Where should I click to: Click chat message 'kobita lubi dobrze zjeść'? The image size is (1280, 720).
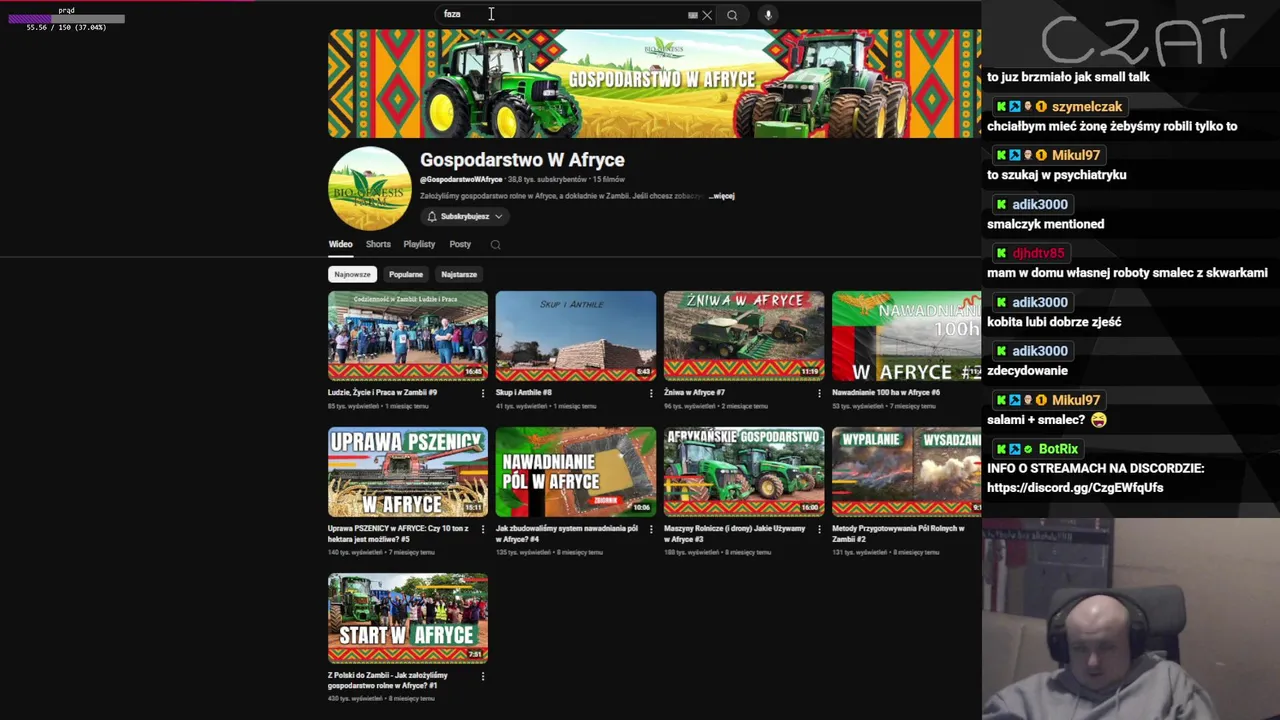(1054, 322)
